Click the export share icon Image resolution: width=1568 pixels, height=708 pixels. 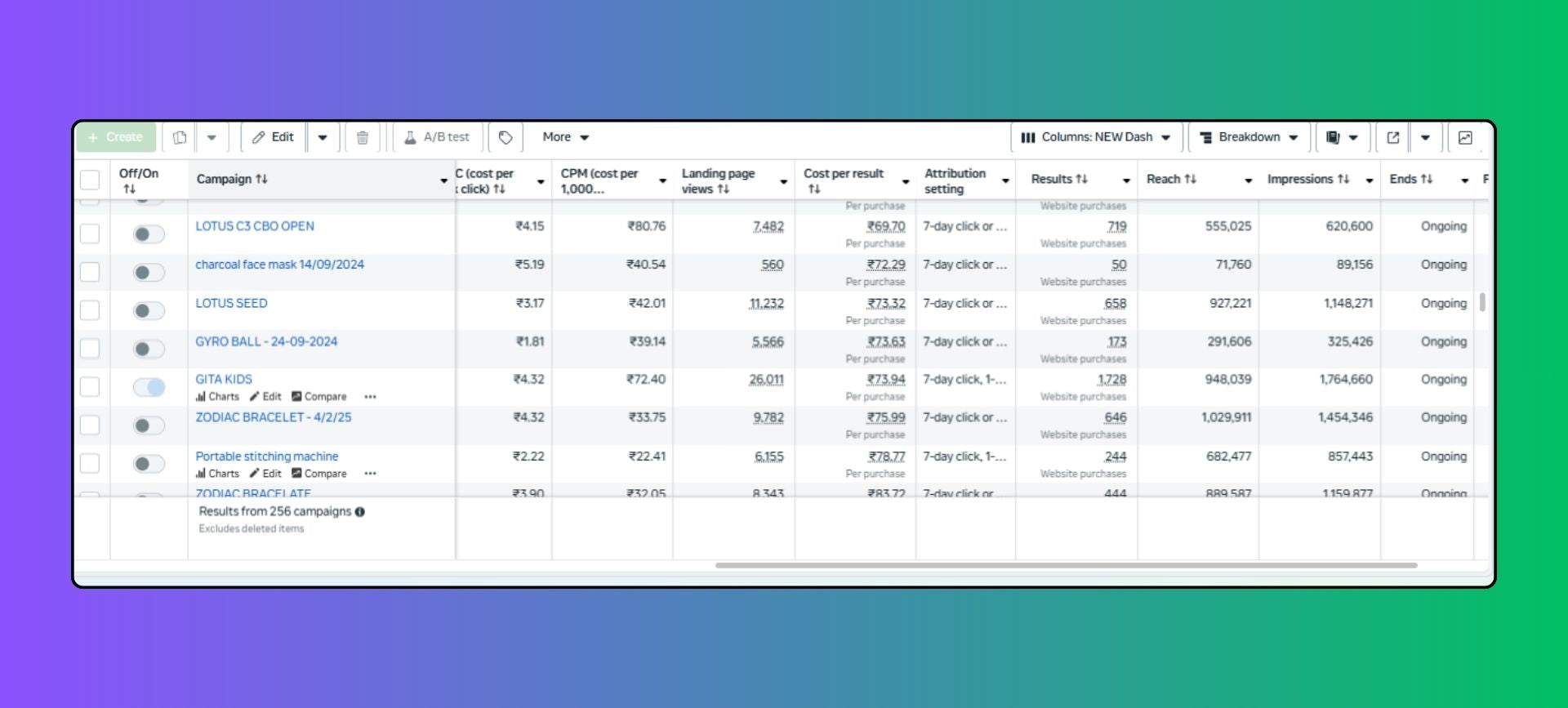click(1393, 137)
